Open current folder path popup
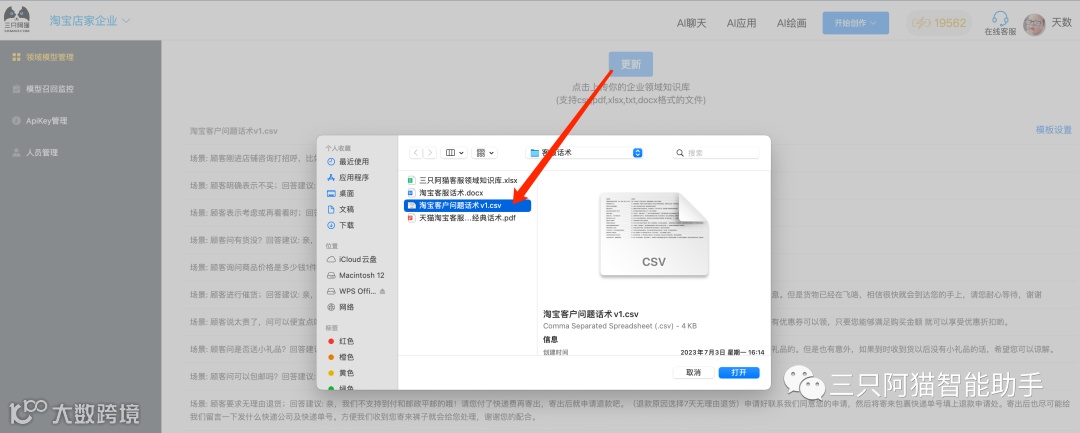The width and height of the screenshot is (1080, 433). tap(584, 153)
